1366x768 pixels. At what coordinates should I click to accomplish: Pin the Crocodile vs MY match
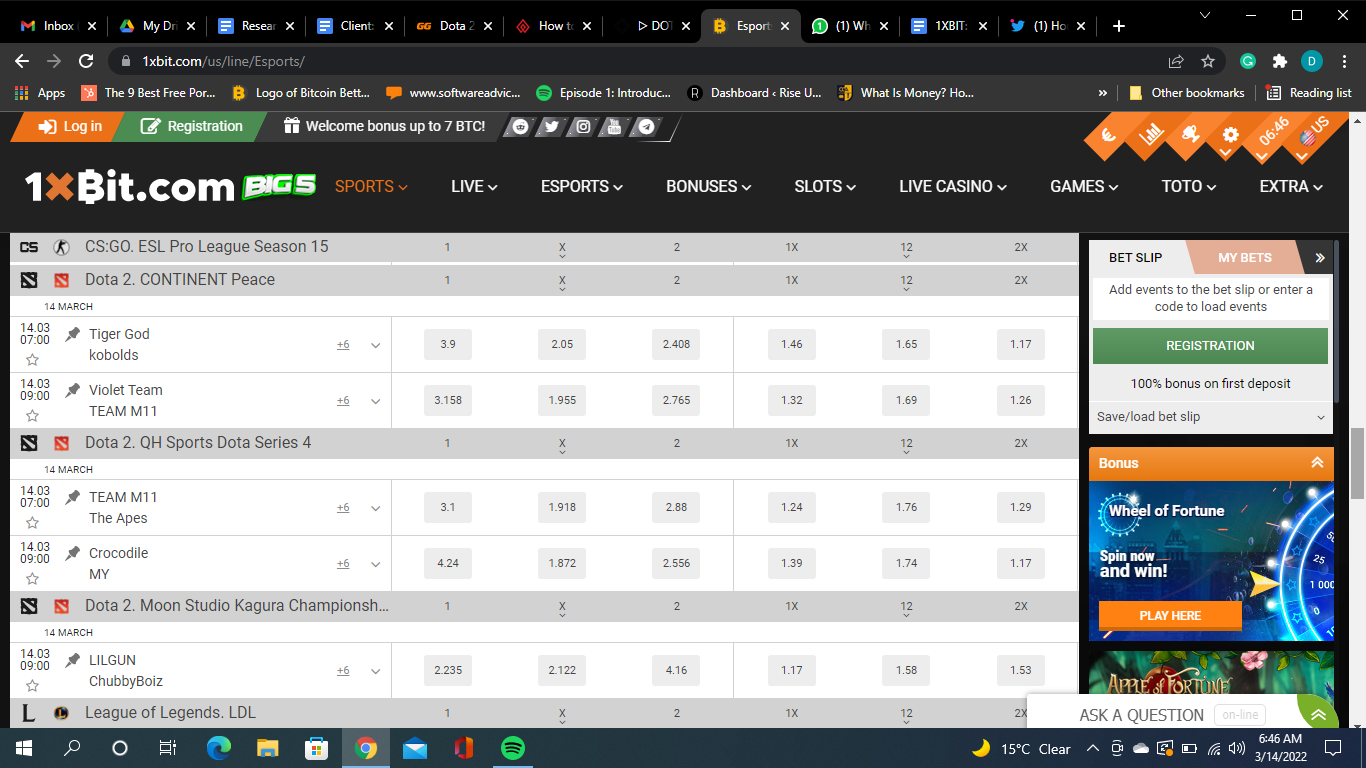70,552
